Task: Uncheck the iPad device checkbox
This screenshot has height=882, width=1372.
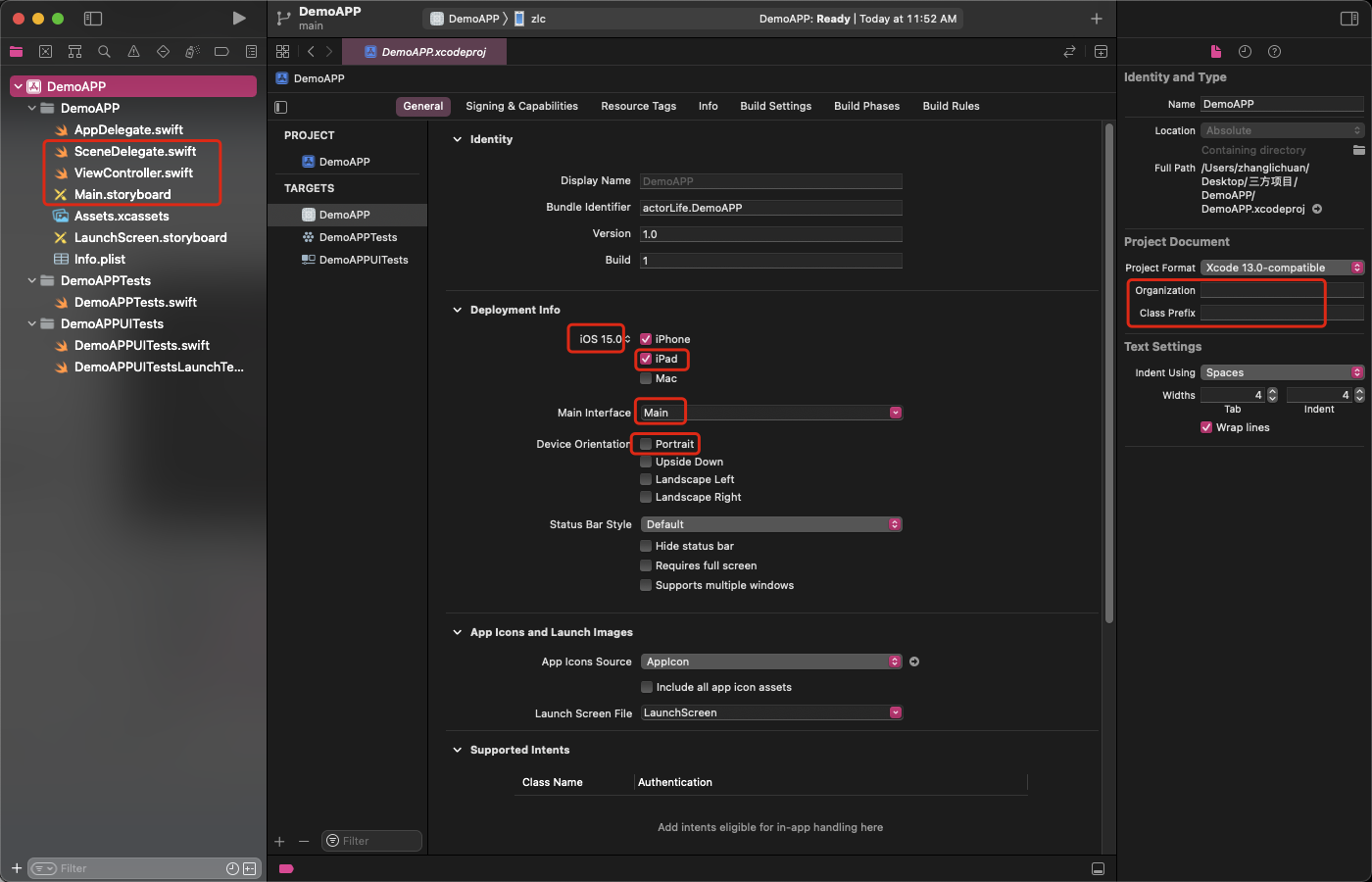Action: pos(646,359)
